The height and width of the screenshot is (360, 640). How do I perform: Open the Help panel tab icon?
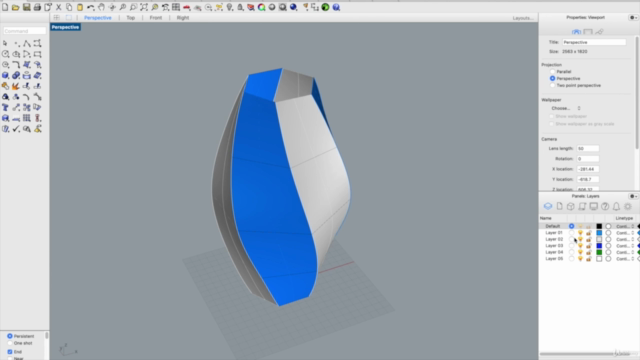pos(605,207)
